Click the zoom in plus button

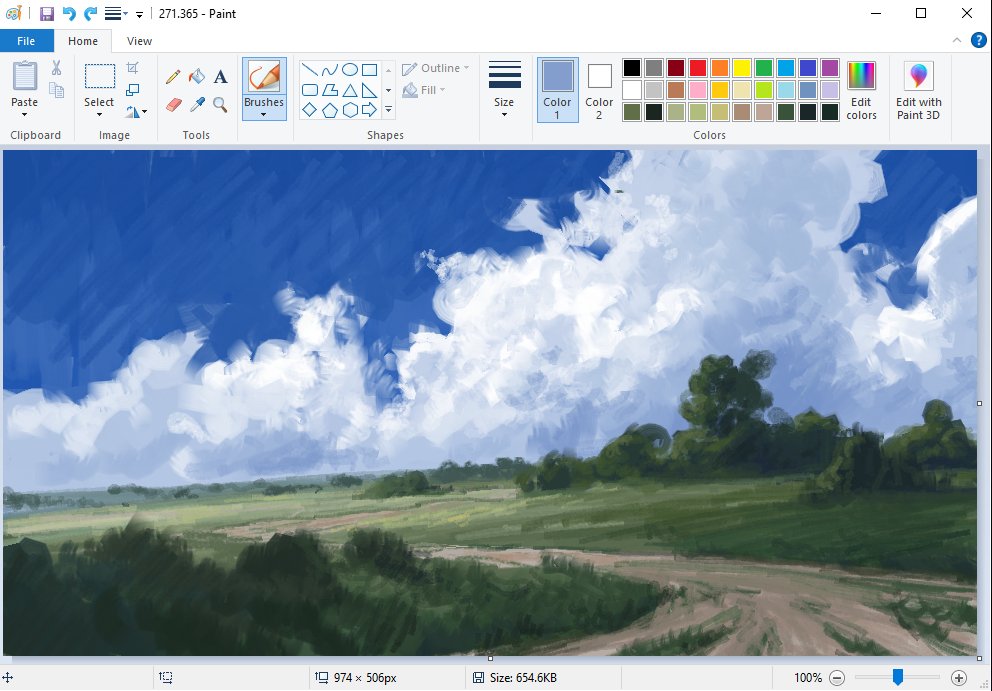[958, 678]
